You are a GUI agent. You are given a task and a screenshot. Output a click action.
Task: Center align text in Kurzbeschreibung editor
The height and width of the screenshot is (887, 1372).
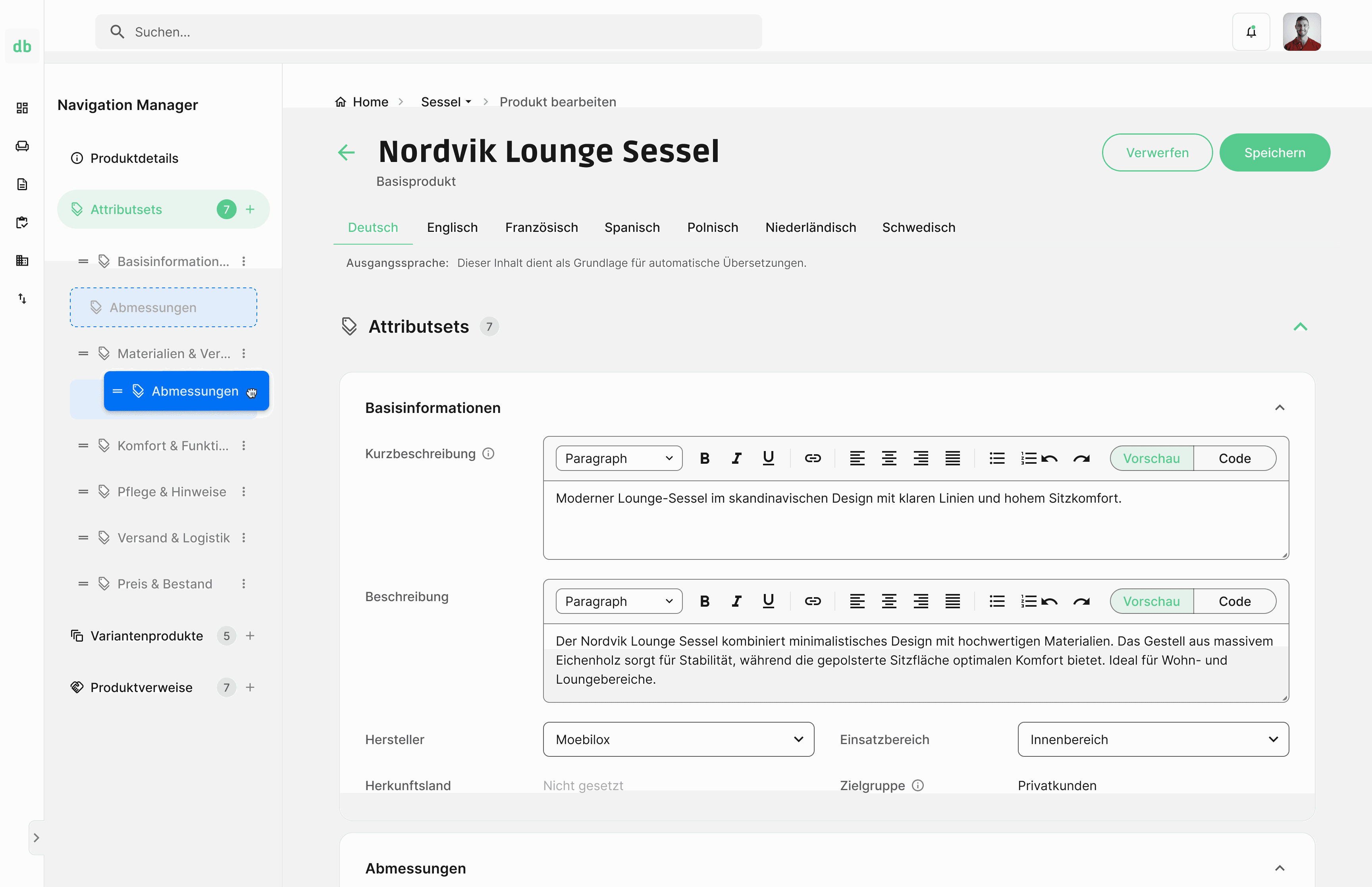tap(888, 459)
